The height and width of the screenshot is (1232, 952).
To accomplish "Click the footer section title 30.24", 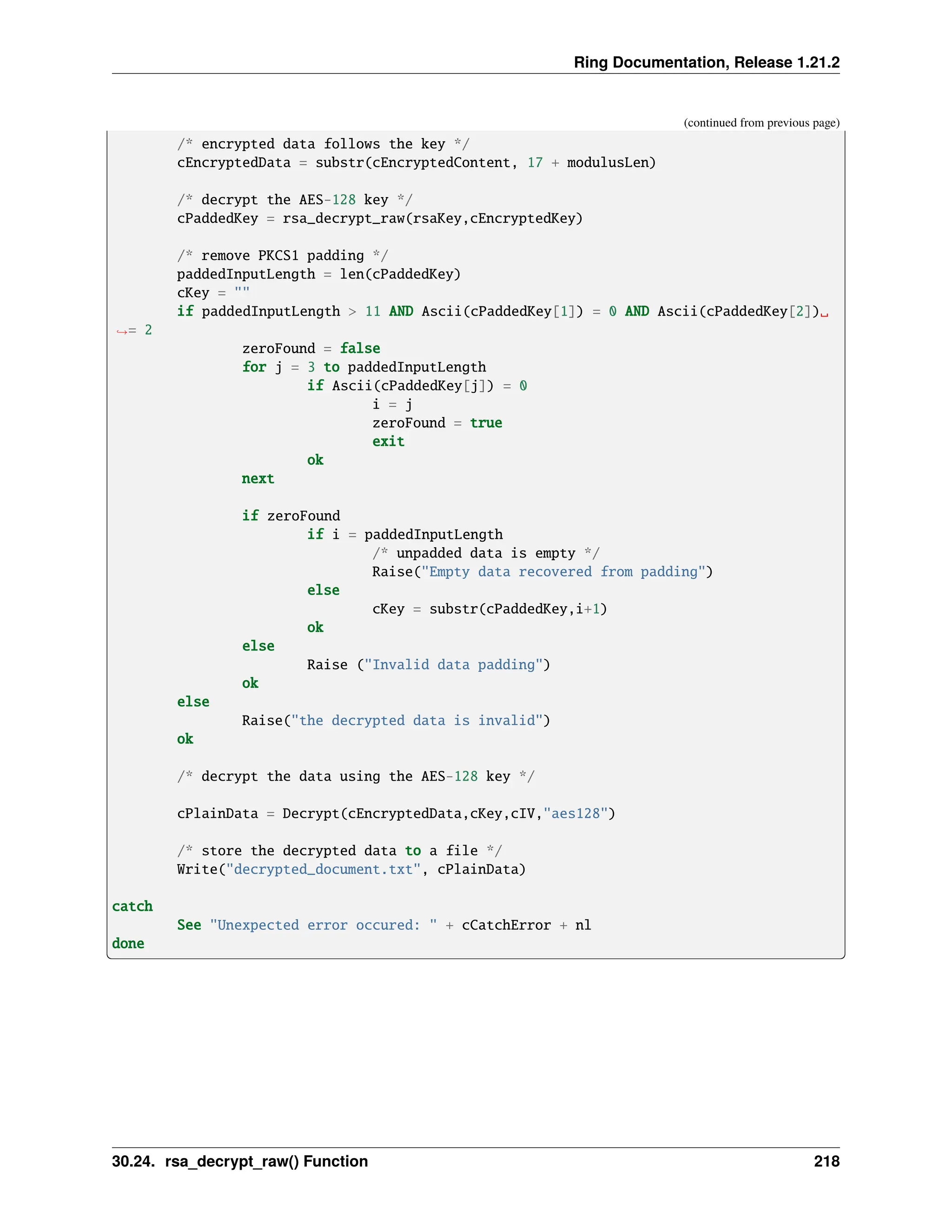I will tap(240, 1161).
